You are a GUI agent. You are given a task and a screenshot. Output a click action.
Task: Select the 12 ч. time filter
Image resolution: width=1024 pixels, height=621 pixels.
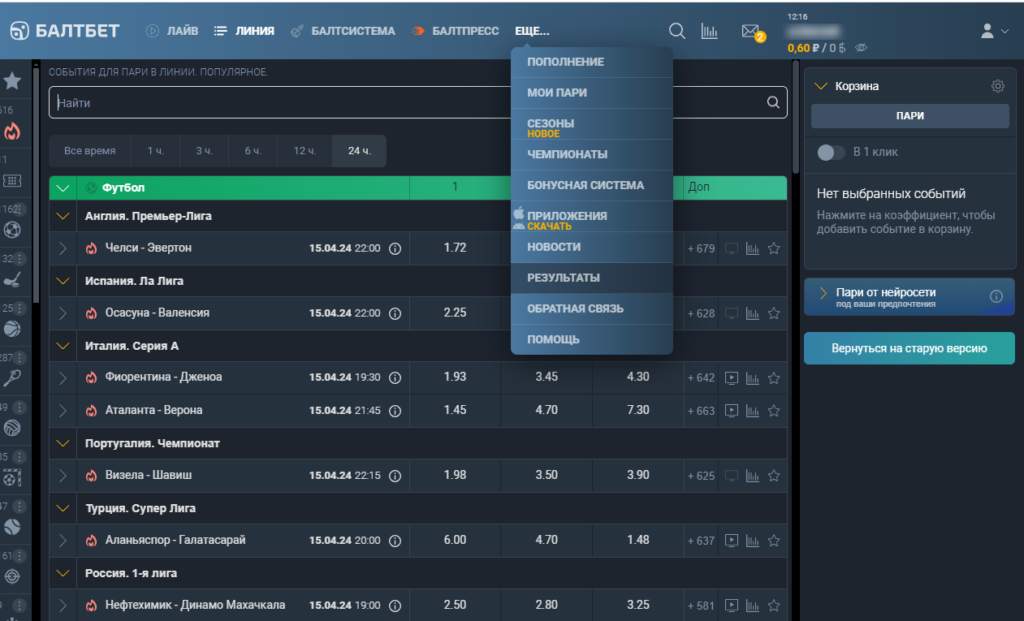pyautogui.click(x=304, y=151)
